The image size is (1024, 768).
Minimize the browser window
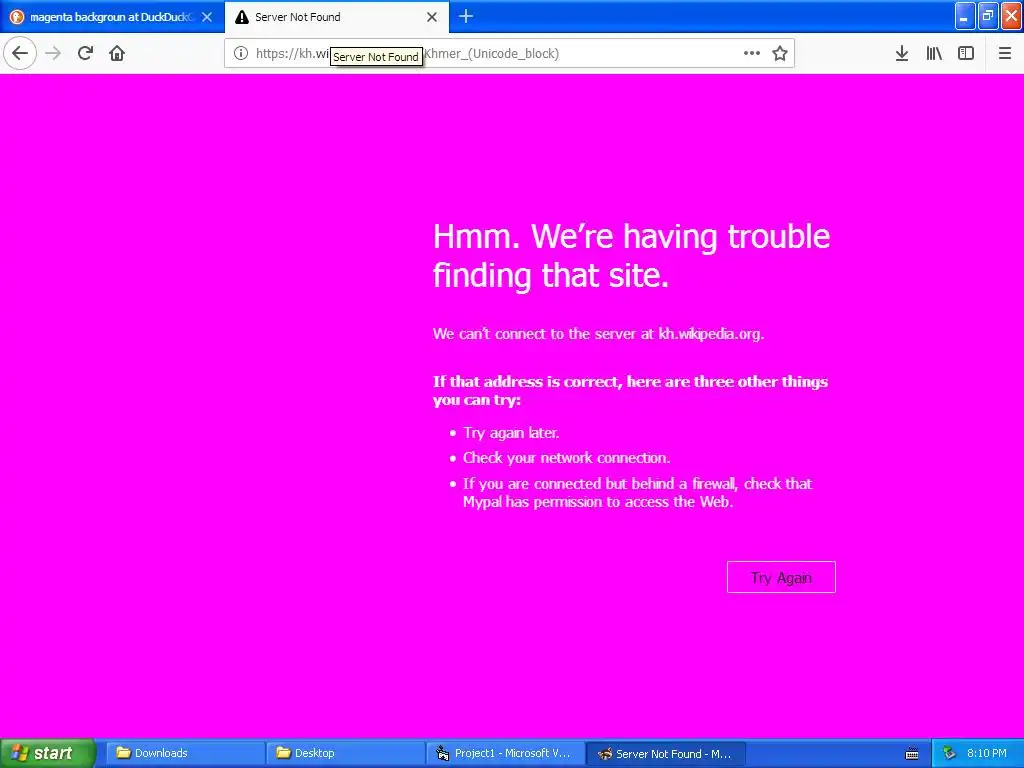tap(965, 16)
